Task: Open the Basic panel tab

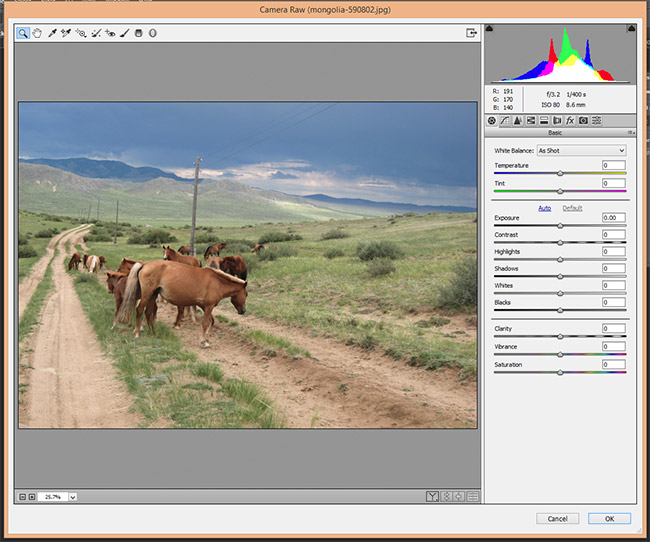Action: coord(492,121)
